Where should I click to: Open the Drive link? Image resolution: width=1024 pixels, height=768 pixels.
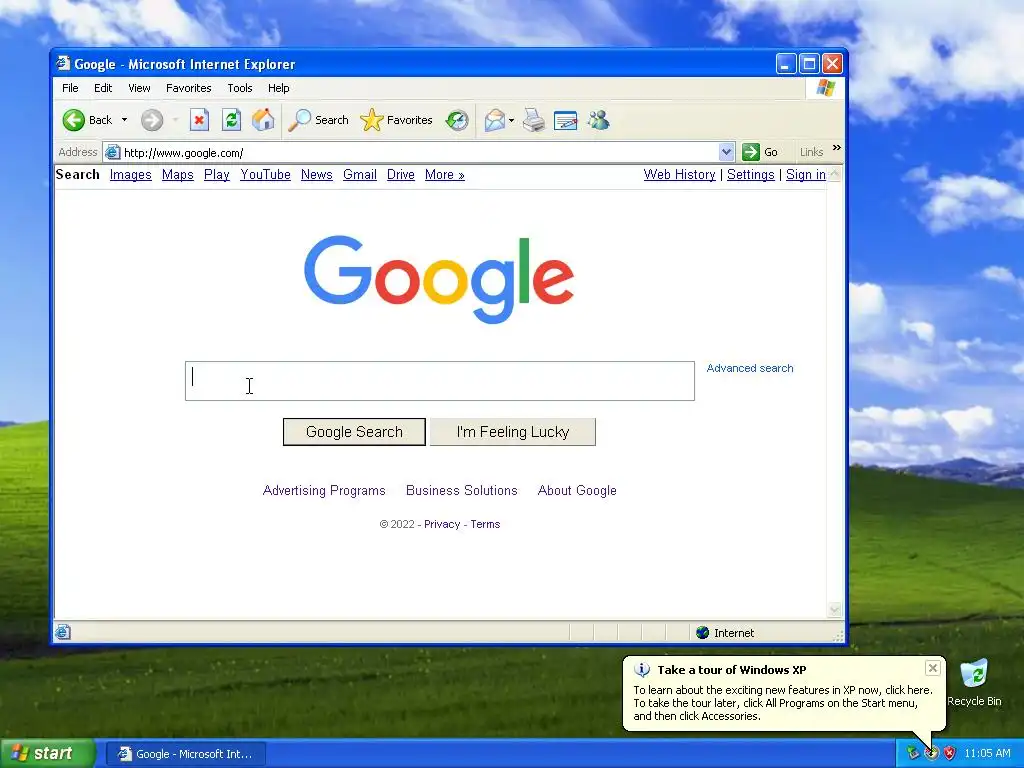coord(401,175)
